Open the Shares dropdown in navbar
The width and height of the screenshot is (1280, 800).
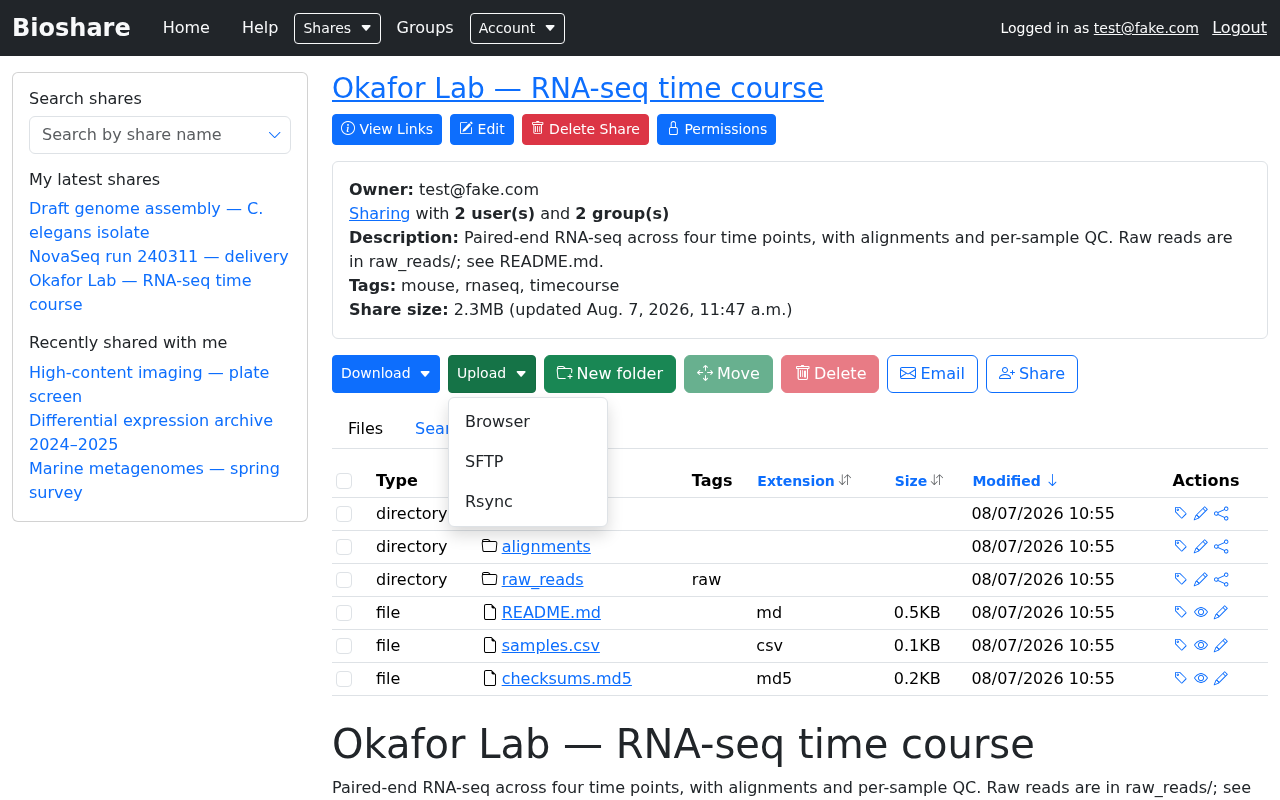[337, 28]
